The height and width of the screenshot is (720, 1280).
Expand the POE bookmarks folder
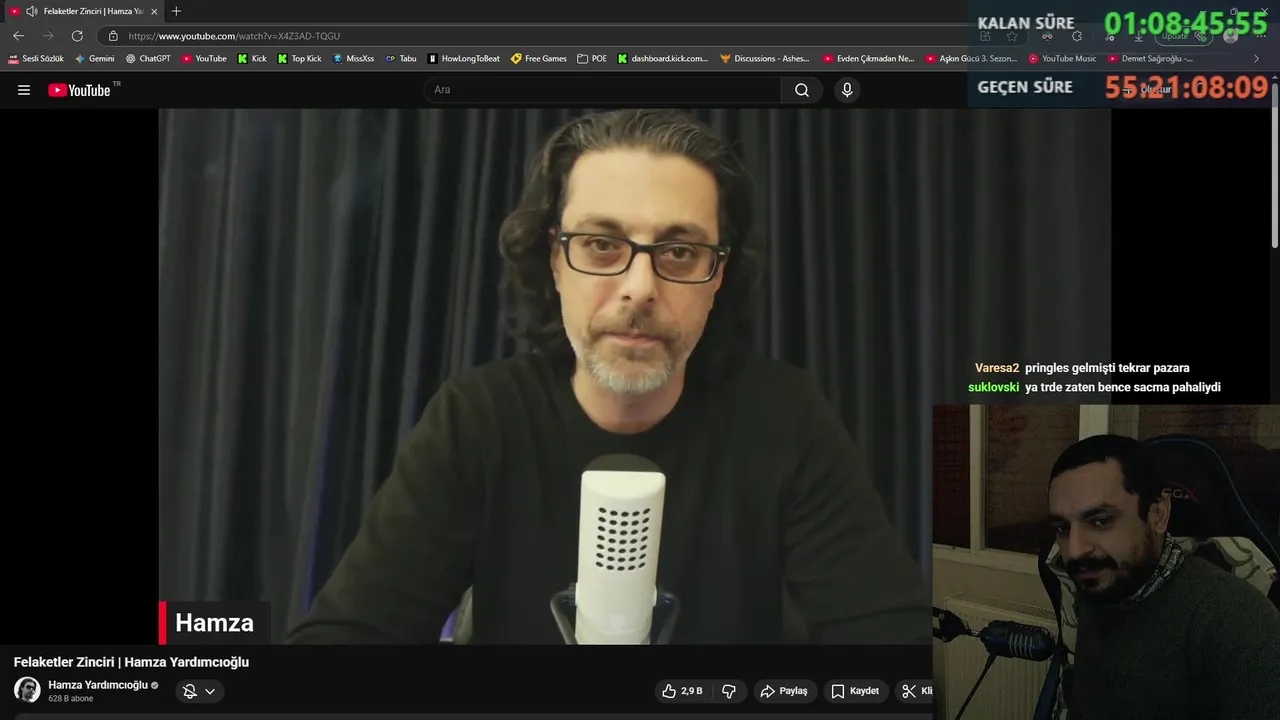click(592, 59)
